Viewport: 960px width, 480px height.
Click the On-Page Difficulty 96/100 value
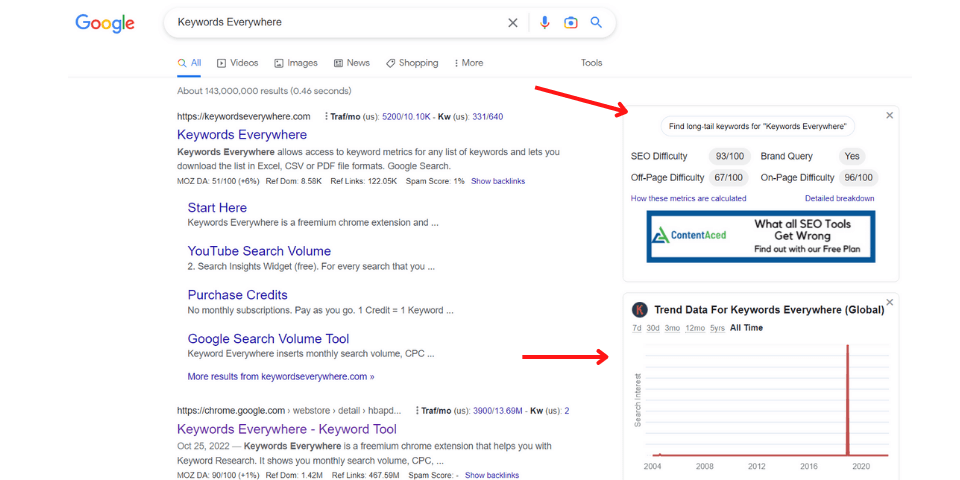pos(858,178)
